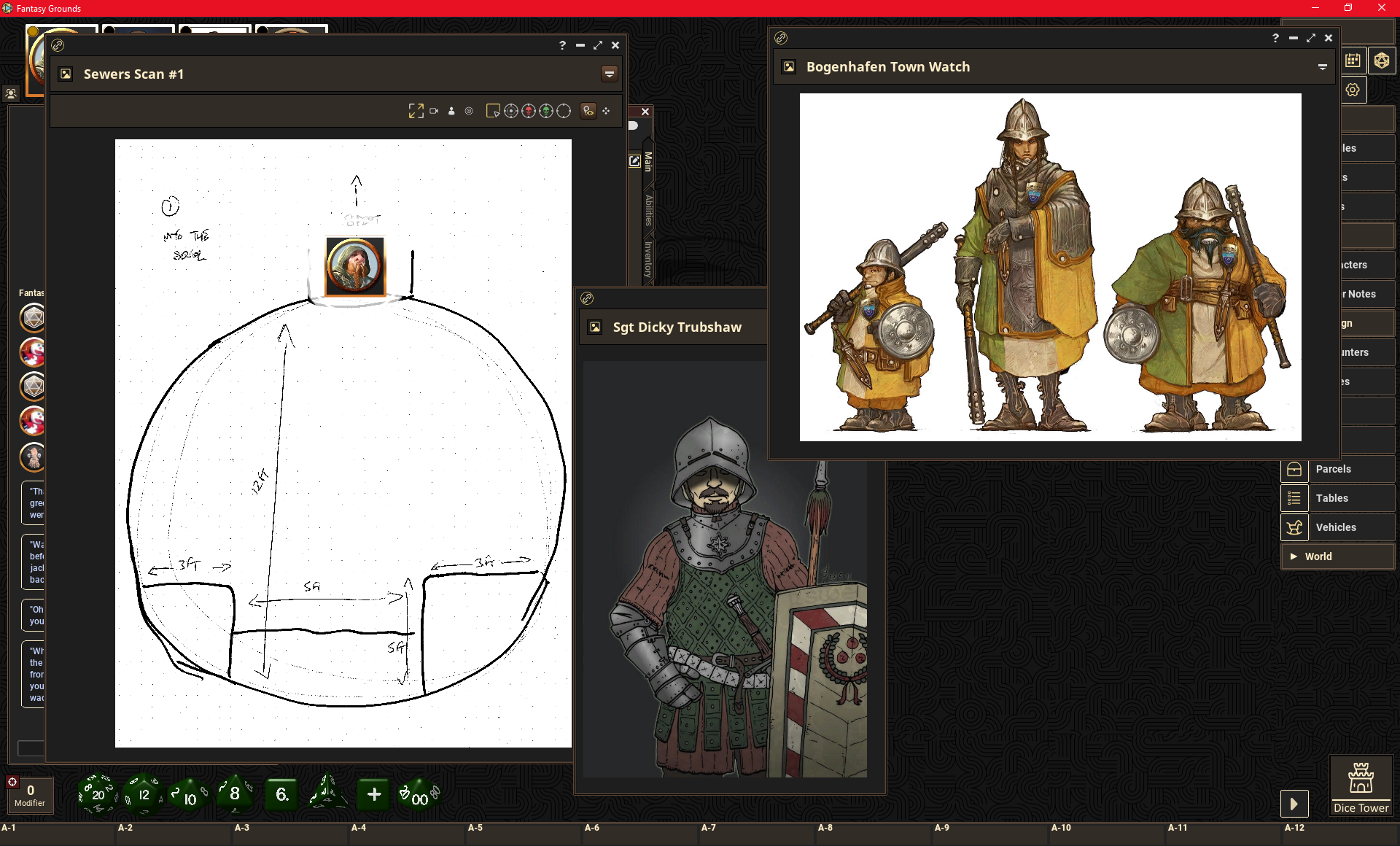The height and width of the screenshot is (846, 1400).
Task: Click the link icon on Sewers Scan window
Action: tap(58, 45)
